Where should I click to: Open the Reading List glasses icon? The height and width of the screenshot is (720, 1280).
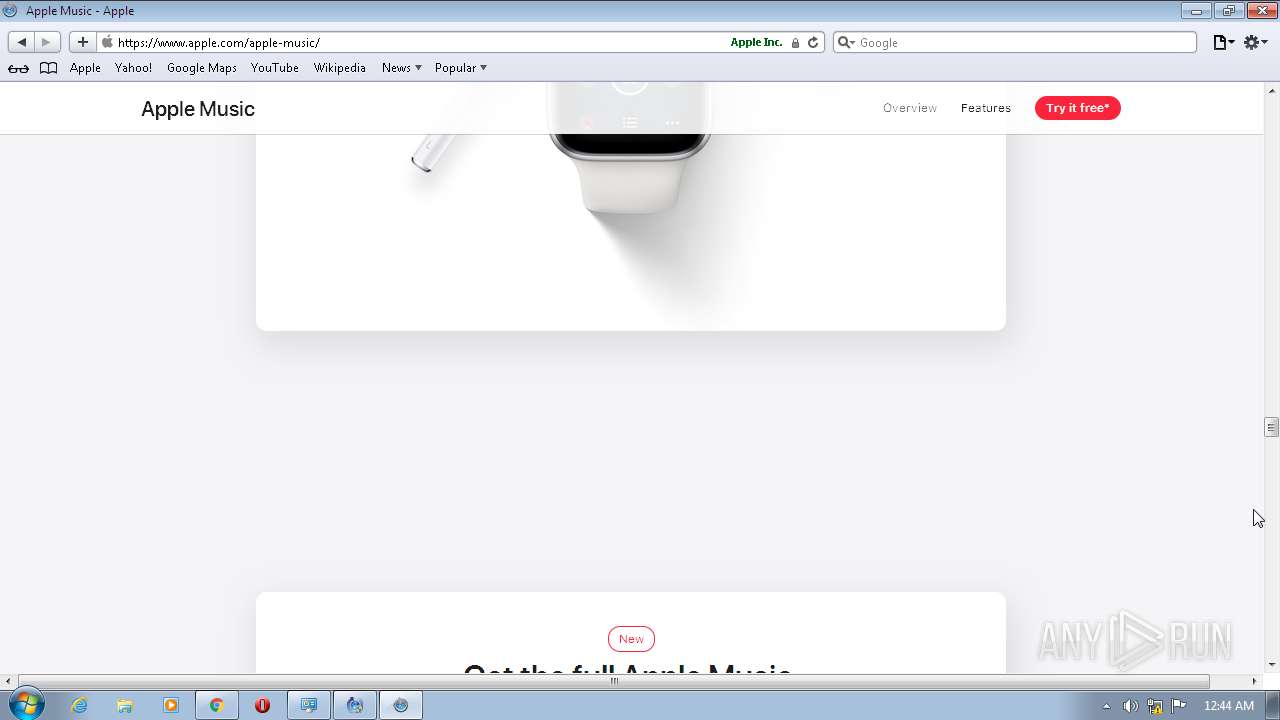(18, 68)
